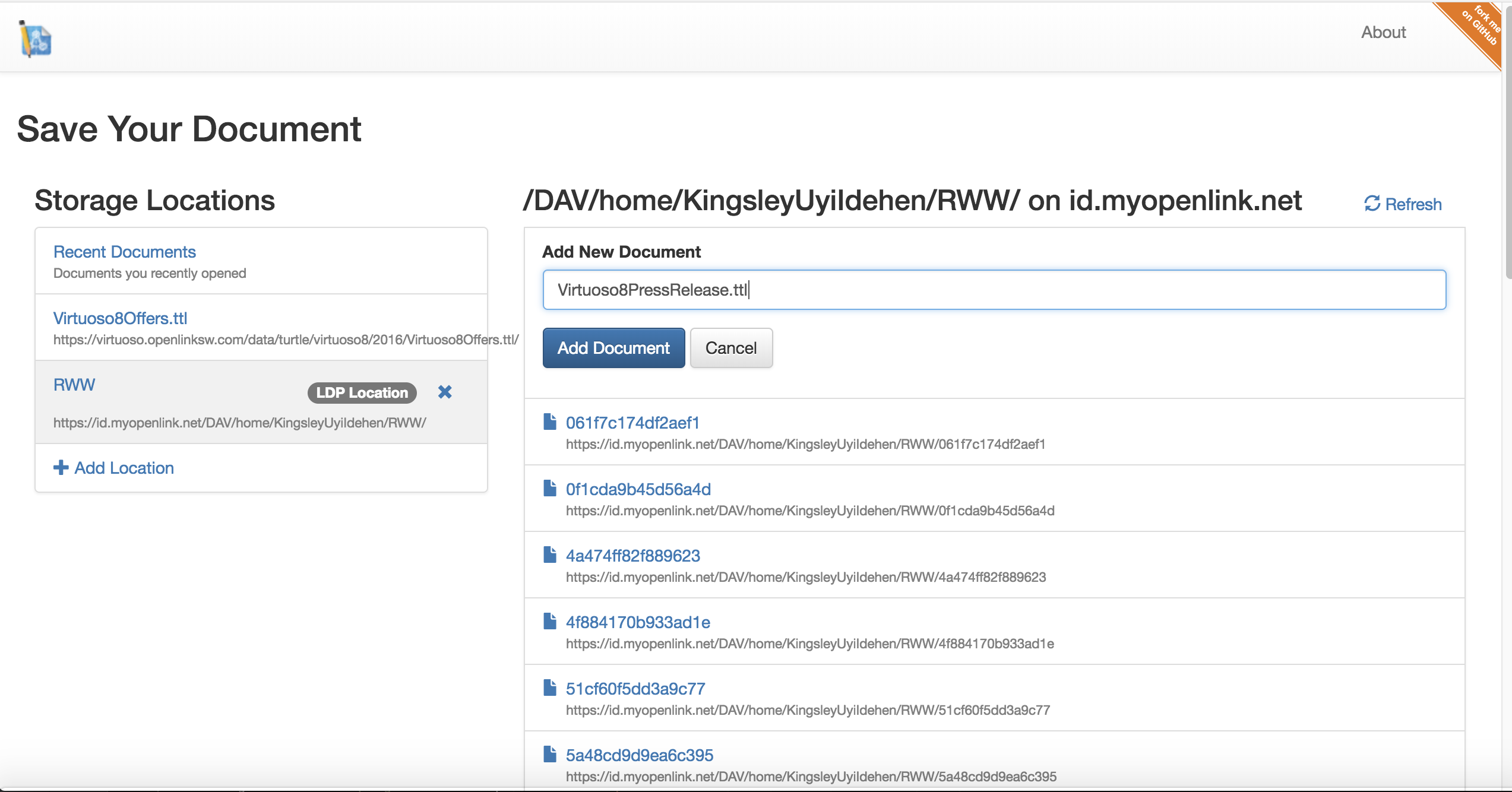Click the file icon beside 4f884170b933ad1e
The height and width of the screenshot is (792, 1512).
click(549, 621)
